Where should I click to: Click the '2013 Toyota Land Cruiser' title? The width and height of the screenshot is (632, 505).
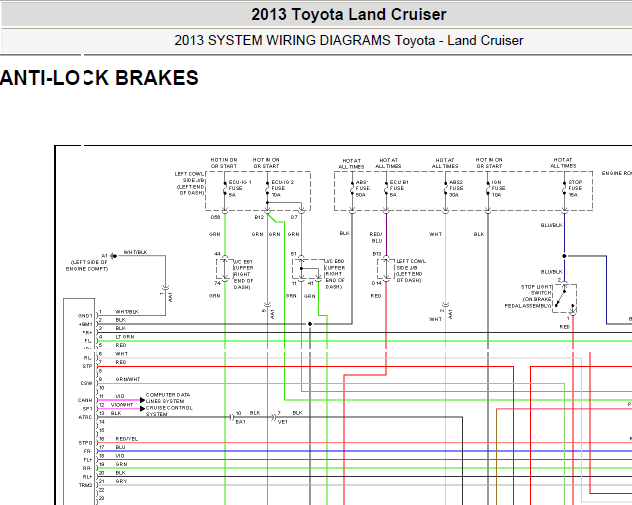349,15
